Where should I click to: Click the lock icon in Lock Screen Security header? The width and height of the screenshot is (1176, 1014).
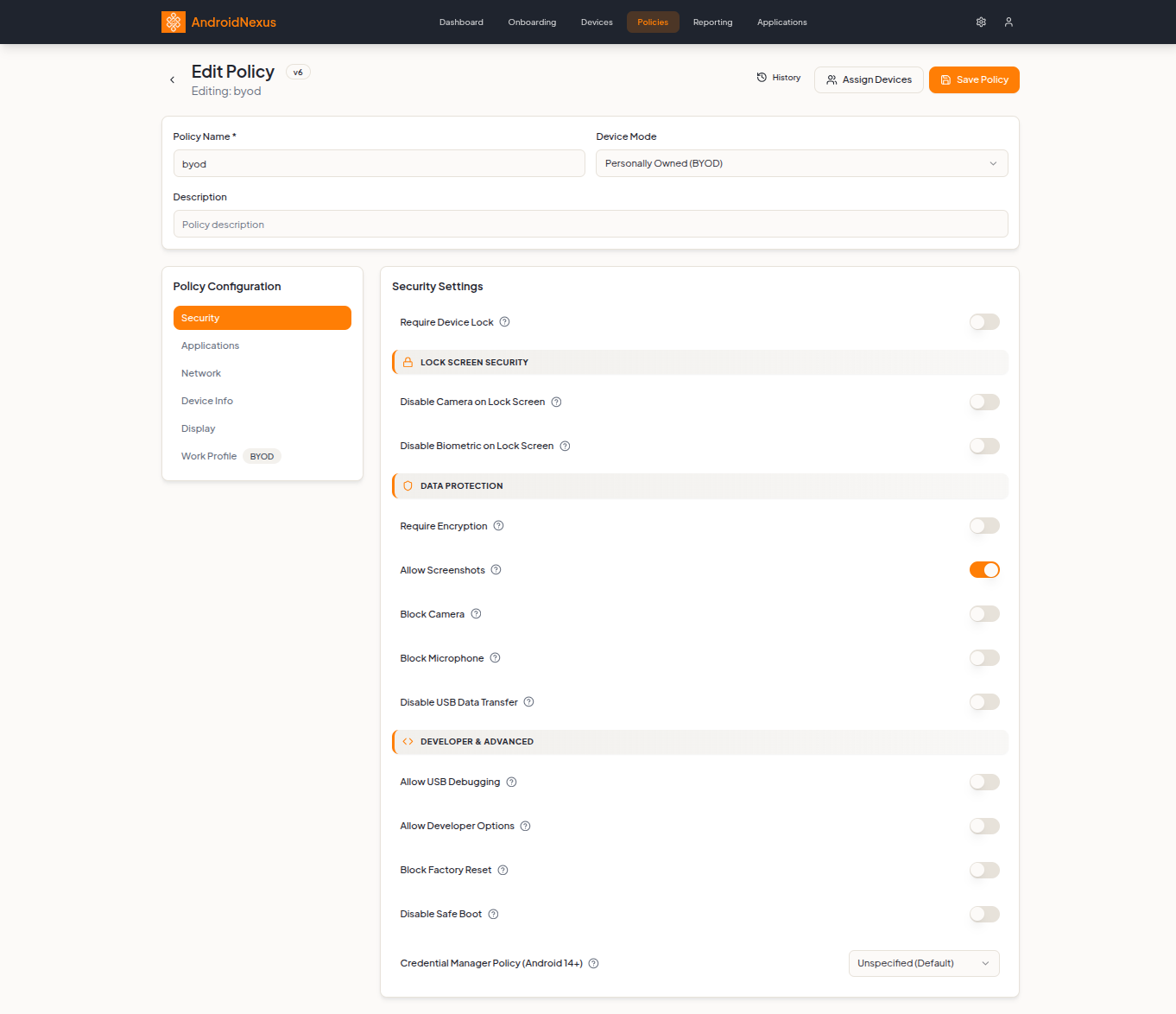[408, 362]
